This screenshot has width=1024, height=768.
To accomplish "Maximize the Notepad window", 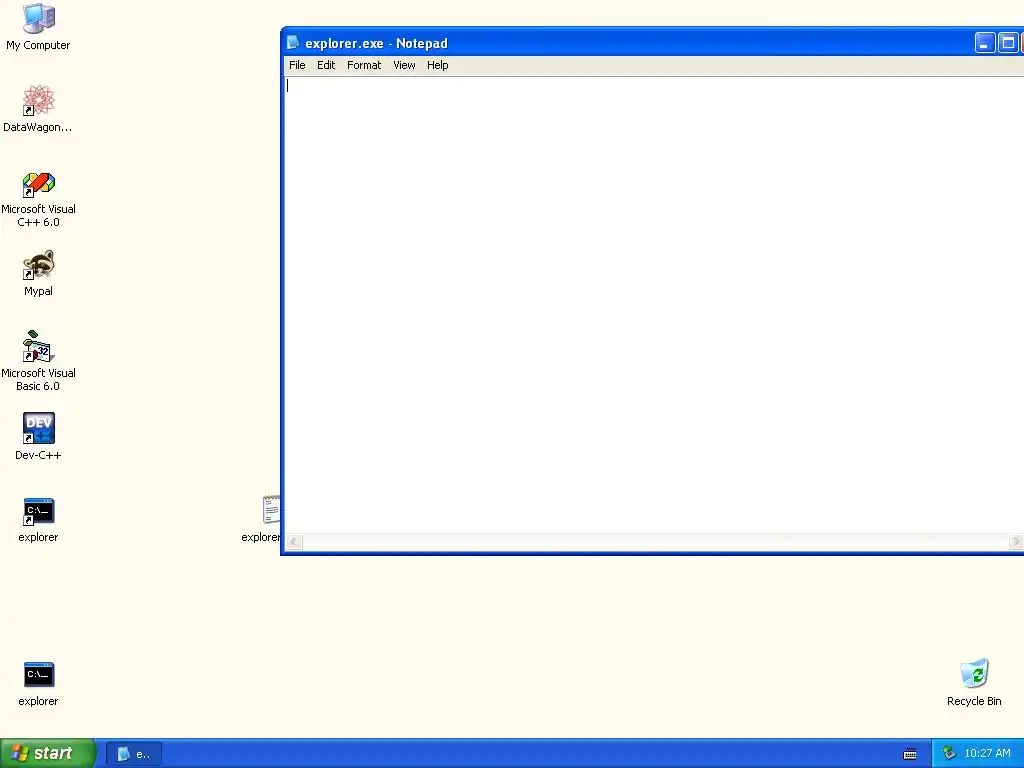I will coord(1008,43).
